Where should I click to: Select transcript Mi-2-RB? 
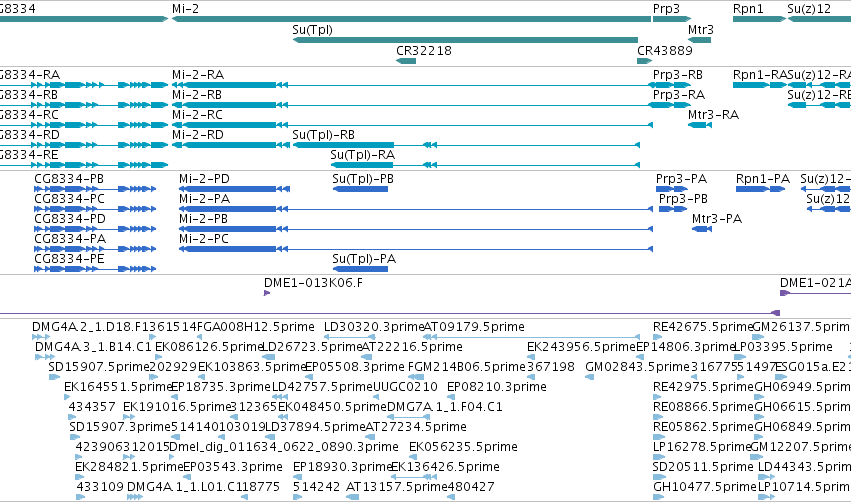pyautogui.click(x=412, y=105)
